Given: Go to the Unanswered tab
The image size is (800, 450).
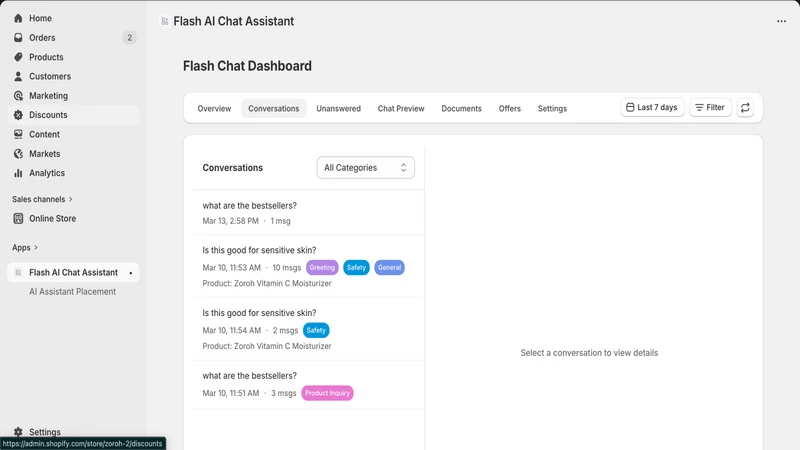Looking at the screenshot, I should 338,109.
